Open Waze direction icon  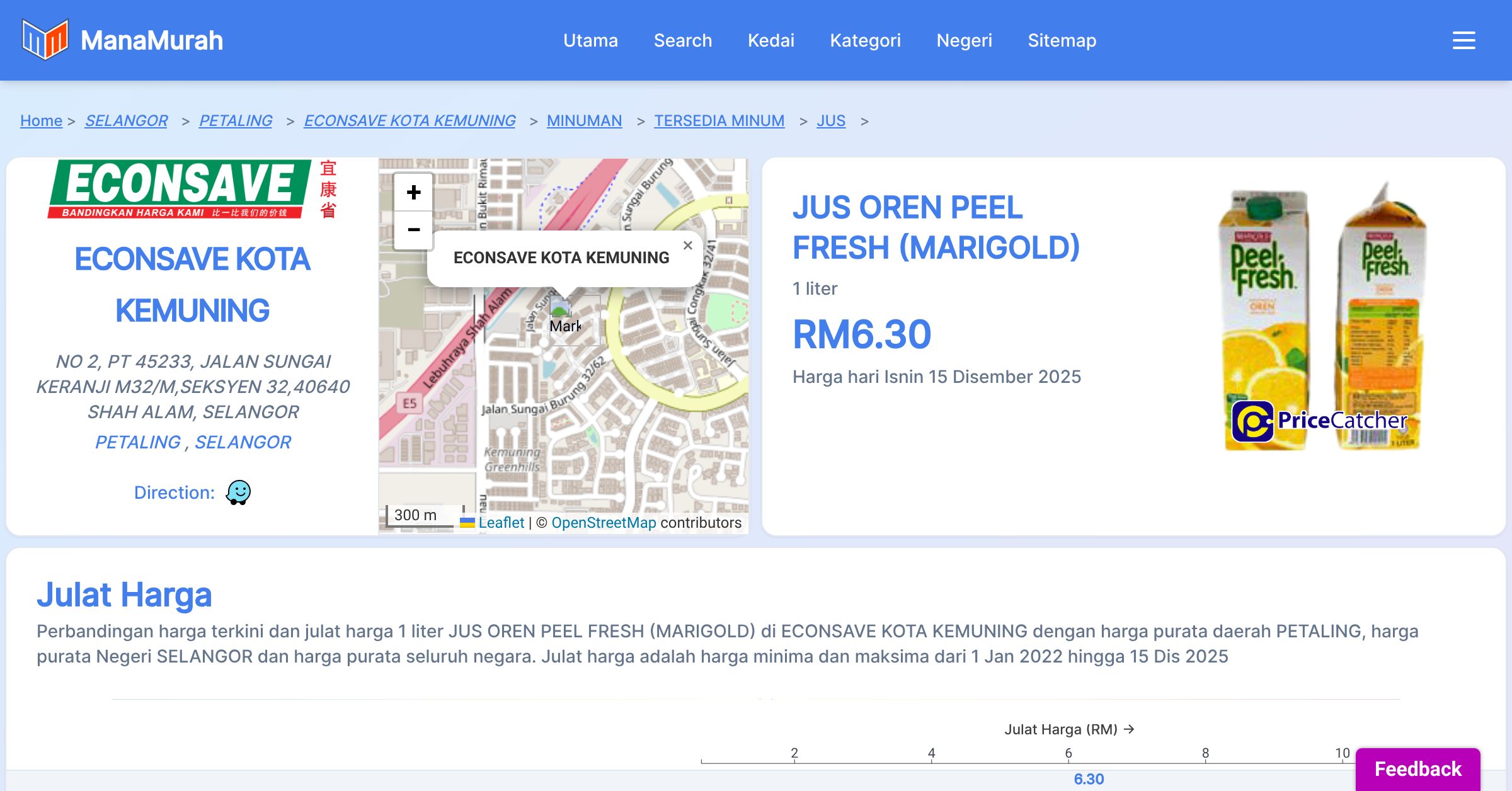click(x=238, y=492)
